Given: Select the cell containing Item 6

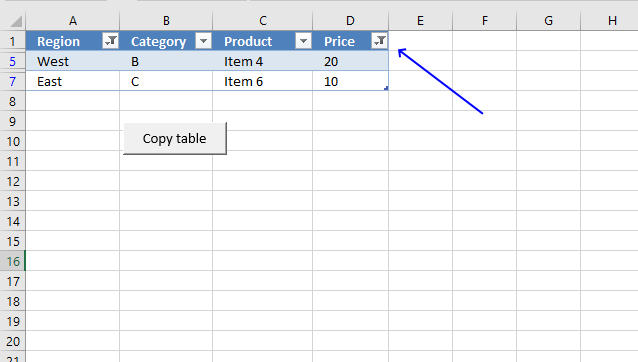Looking at the screenshot, I should [x=263, y=81].
